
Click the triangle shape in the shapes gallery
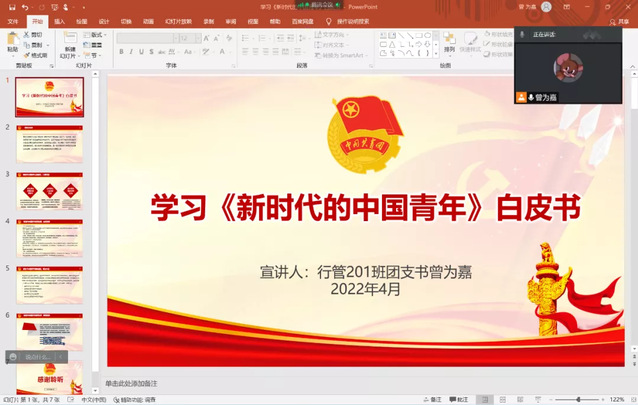coord(392,44)
